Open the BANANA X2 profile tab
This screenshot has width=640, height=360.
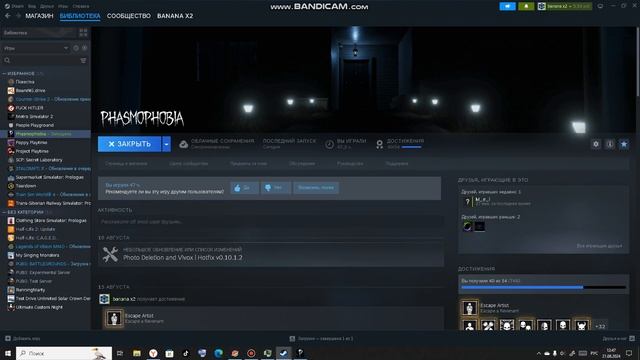(x=175, y=16)
